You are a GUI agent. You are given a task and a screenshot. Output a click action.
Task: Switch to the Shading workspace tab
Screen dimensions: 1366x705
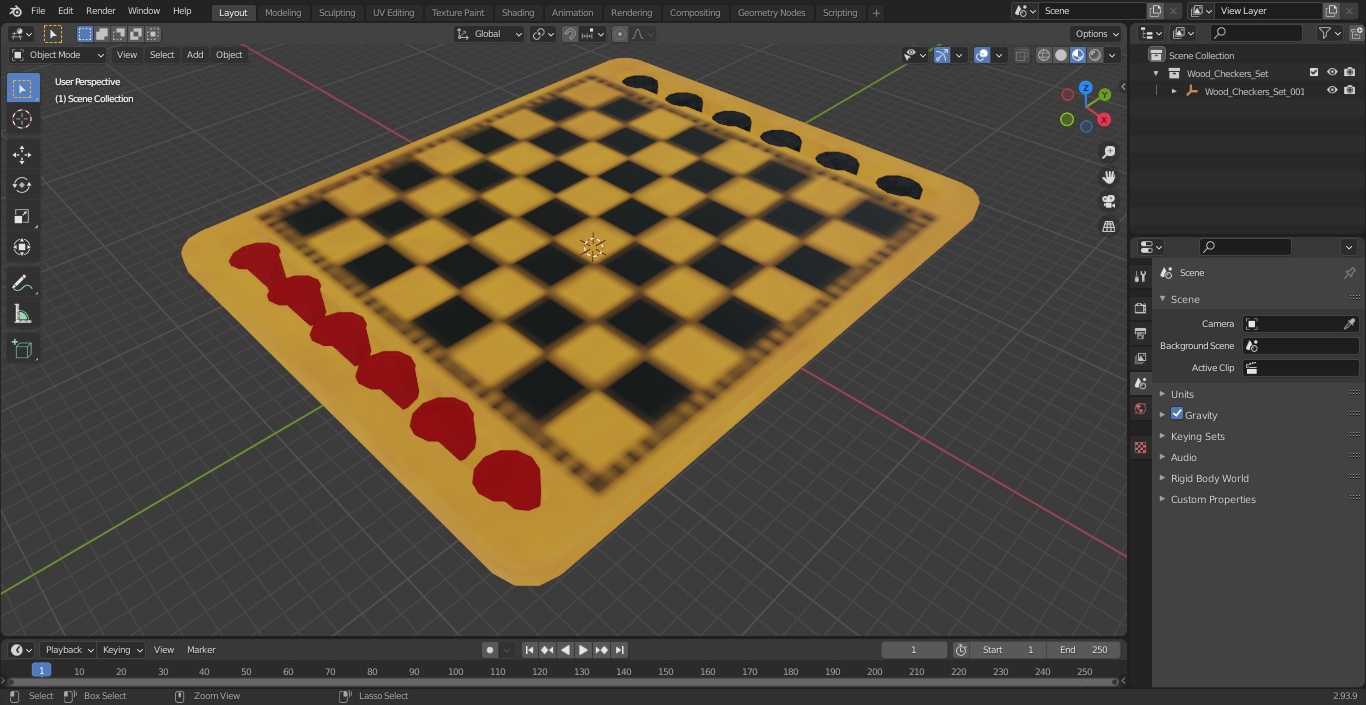[518, 13]
